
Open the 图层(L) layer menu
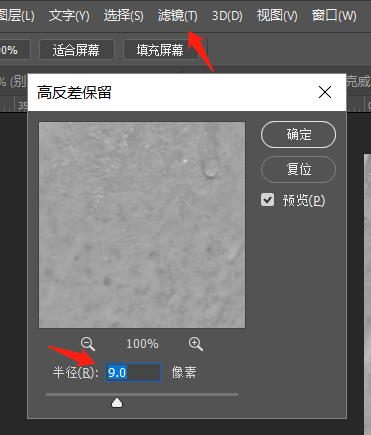click(x=17, y=16)
